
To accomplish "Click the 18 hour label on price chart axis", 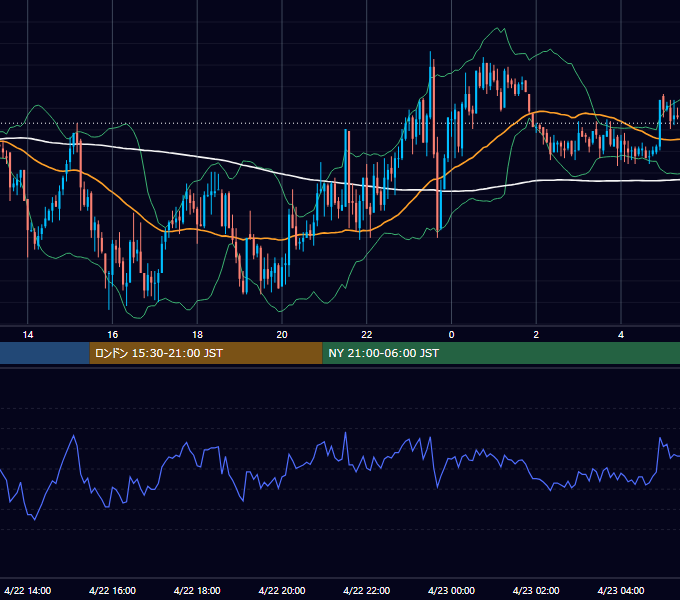I will pyautogui.click(x=197, y=335).
